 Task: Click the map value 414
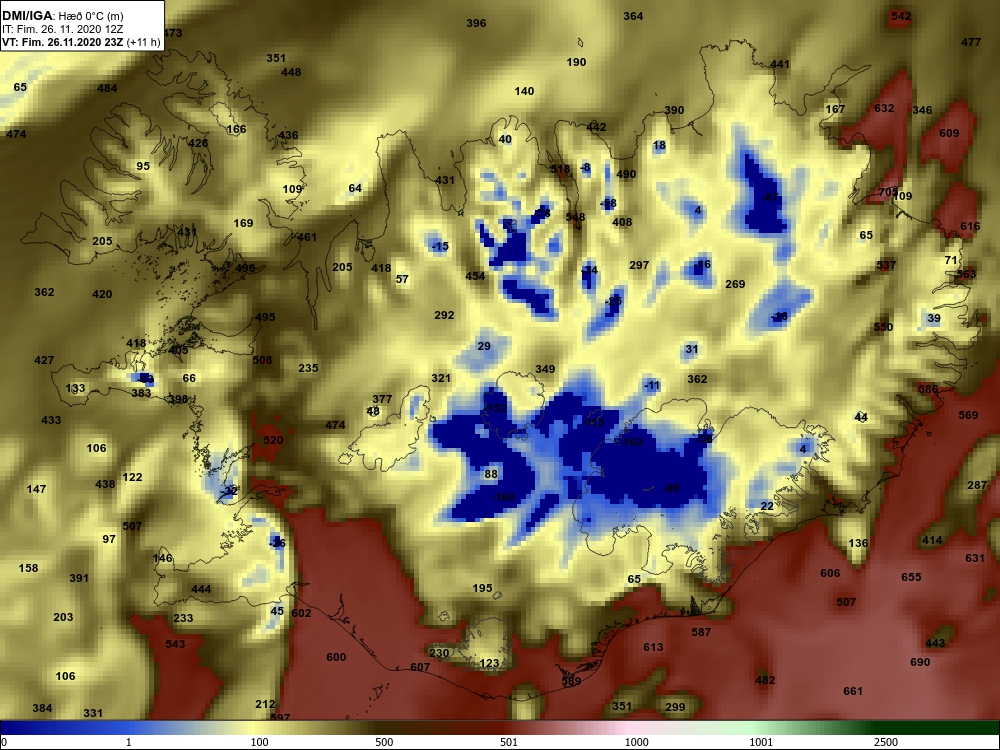coord(932,540)
